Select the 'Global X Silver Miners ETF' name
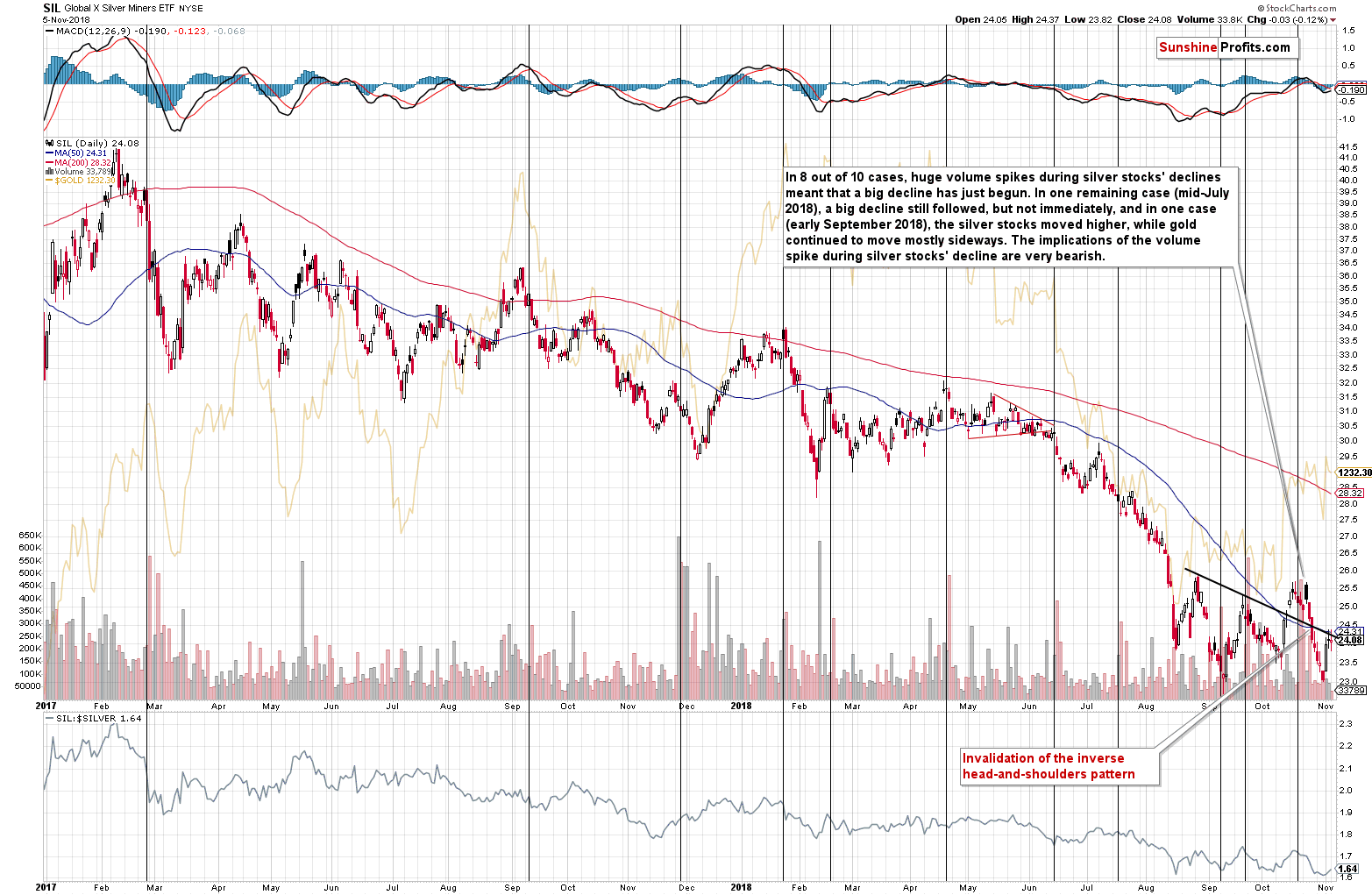 pyautogui.click(x=119, y=8)
